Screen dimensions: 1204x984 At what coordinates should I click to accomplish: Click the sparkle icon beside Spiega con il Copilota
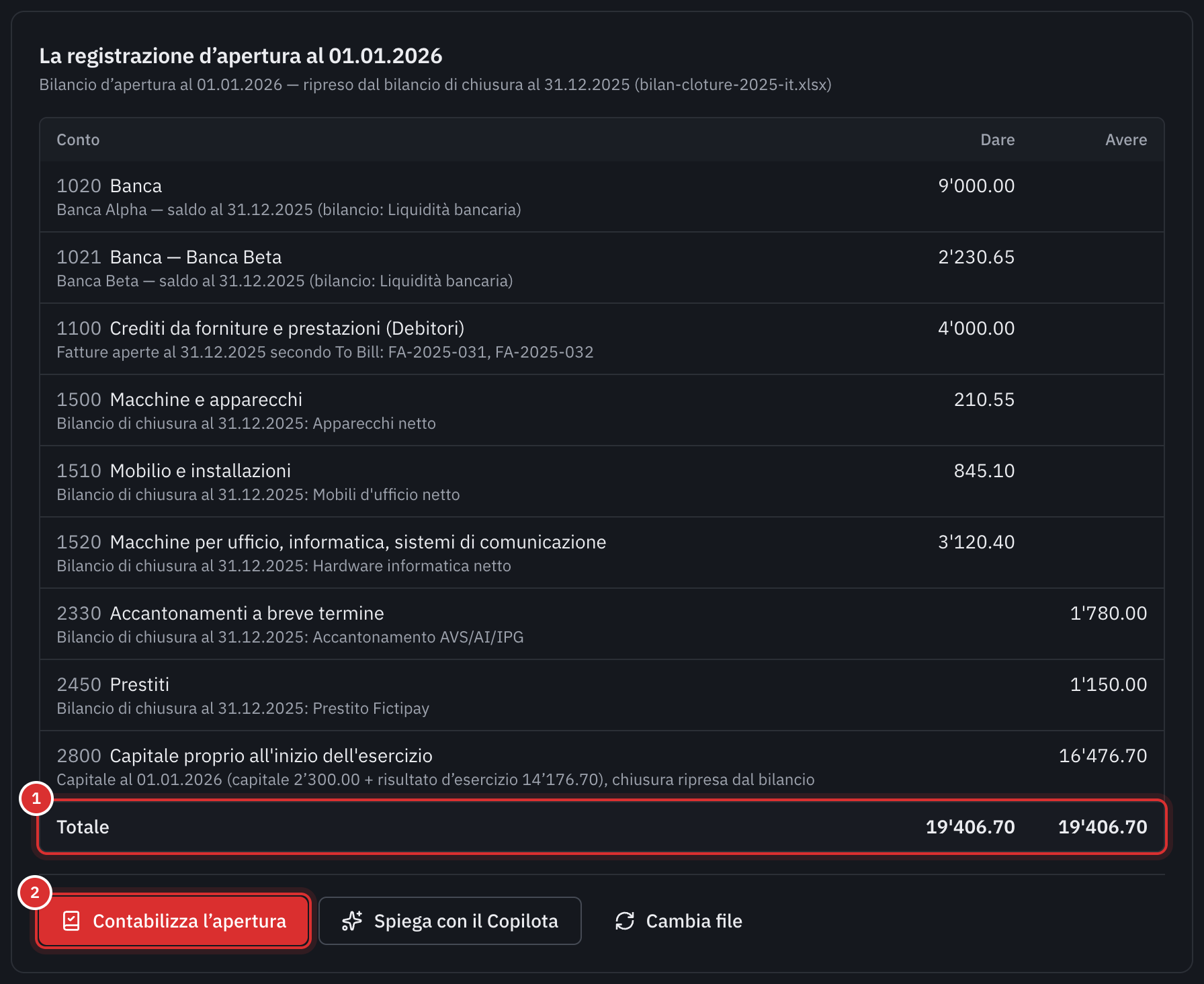[x=352, y=921]
